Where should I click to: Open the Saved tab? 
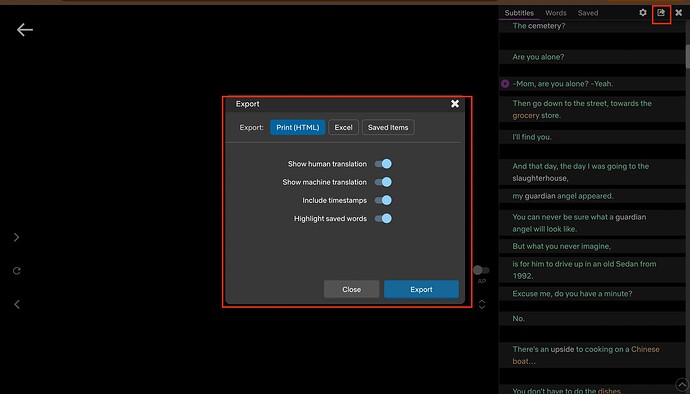click(588, 13)
